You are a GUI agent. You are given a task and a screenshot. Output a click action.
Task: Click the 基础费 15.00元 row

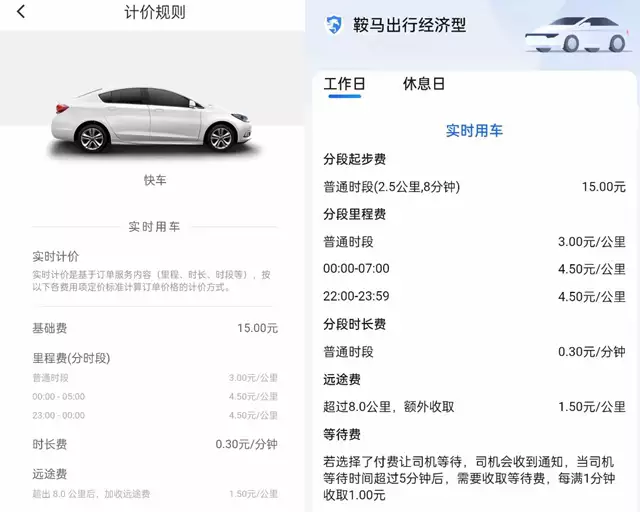[x=155, y=328]
